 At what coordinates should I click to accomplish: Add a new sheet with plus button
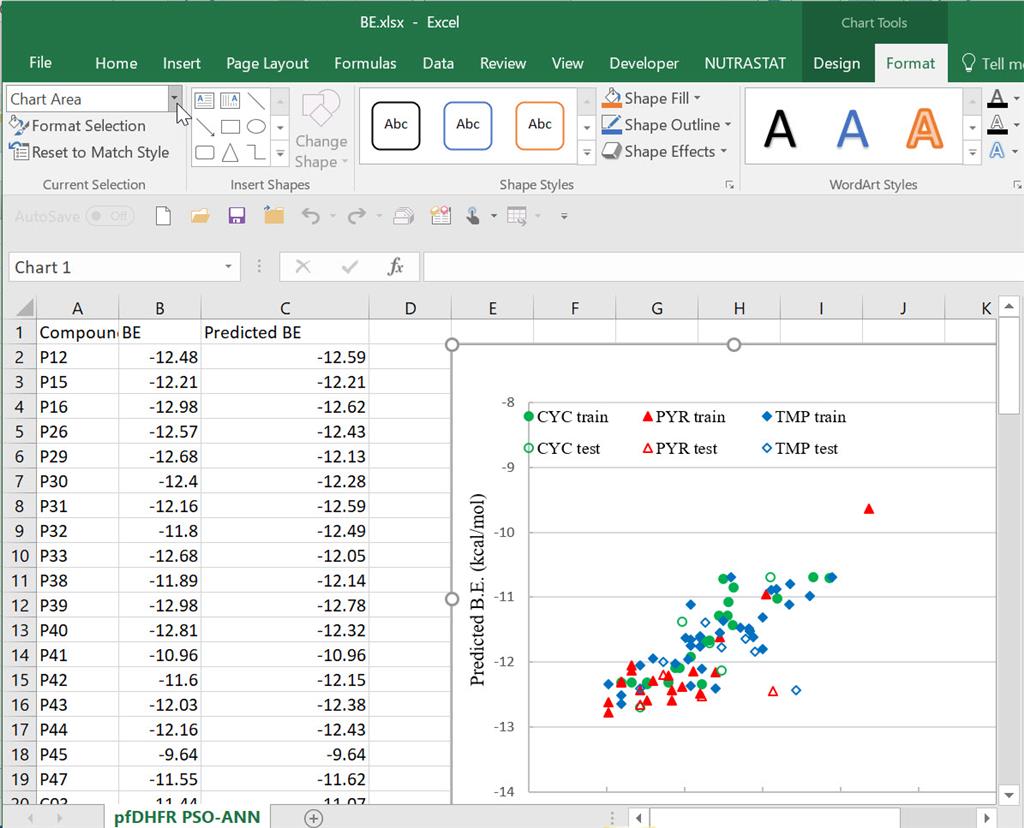[x=313, y=818]
